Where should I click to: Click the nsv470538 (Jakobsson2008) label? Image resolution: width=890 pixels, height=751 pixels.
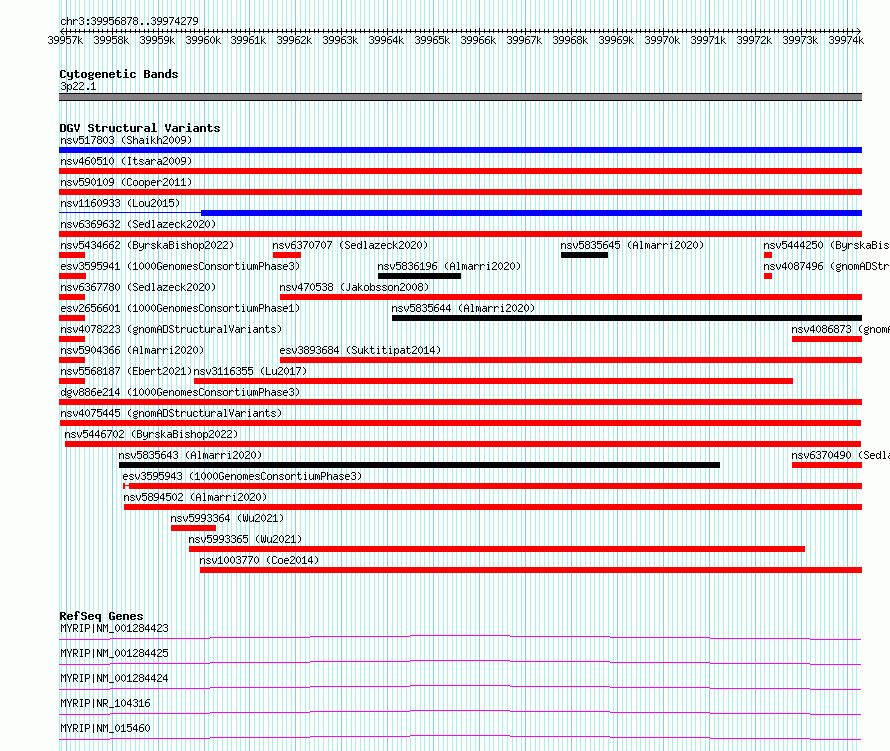coord(354,287)
